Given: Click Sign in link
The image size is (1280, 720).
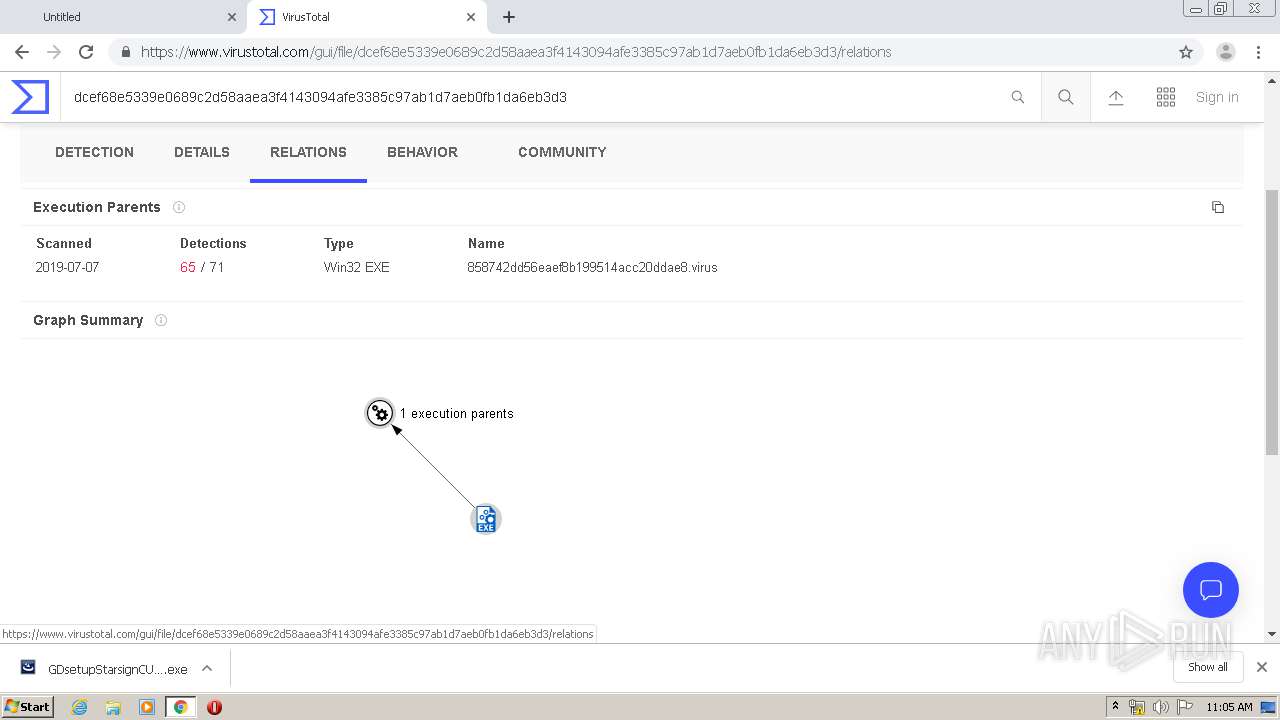Looking at the screenshot, I should (1217, 97).
